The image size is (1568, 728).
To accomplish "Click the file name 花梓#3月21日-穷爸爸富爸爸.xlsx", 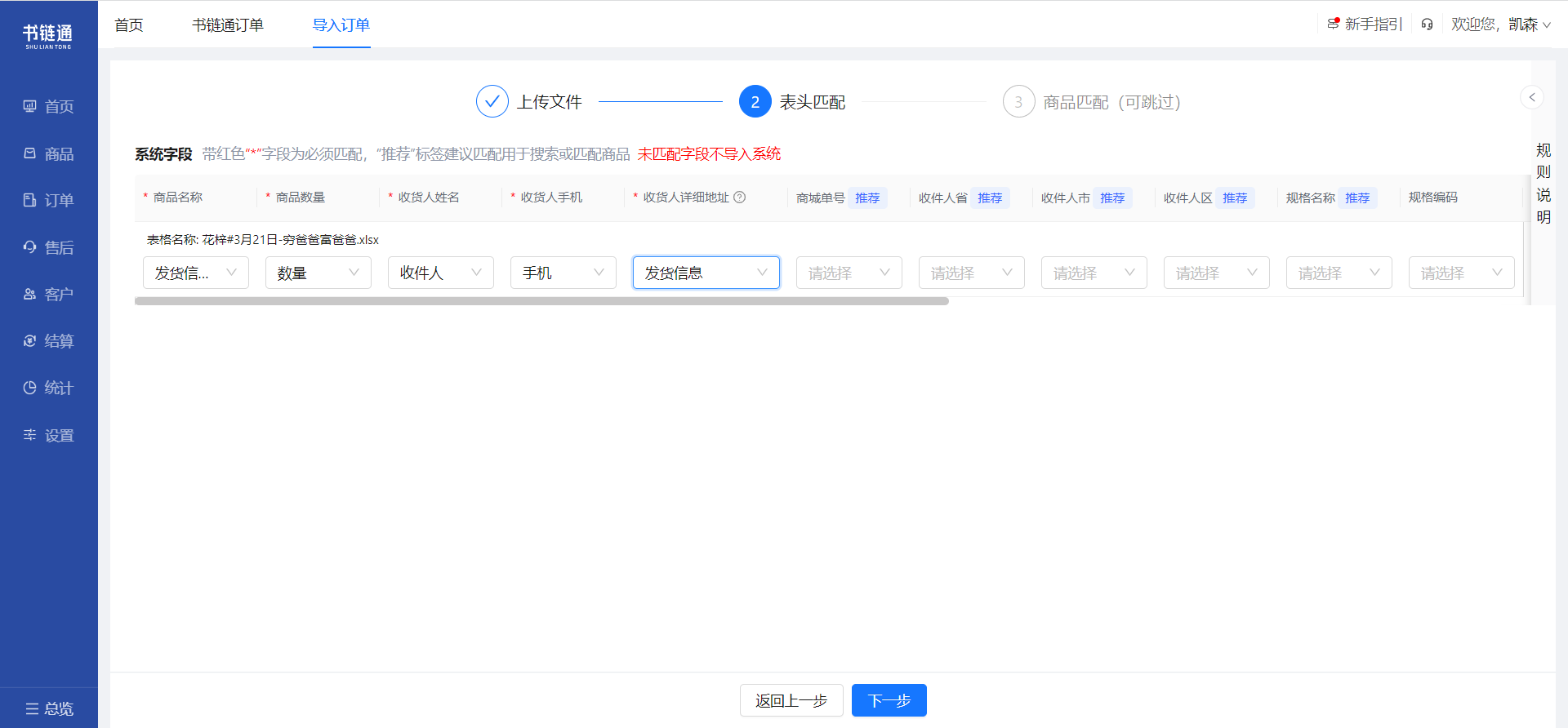I will click(291, 240).
